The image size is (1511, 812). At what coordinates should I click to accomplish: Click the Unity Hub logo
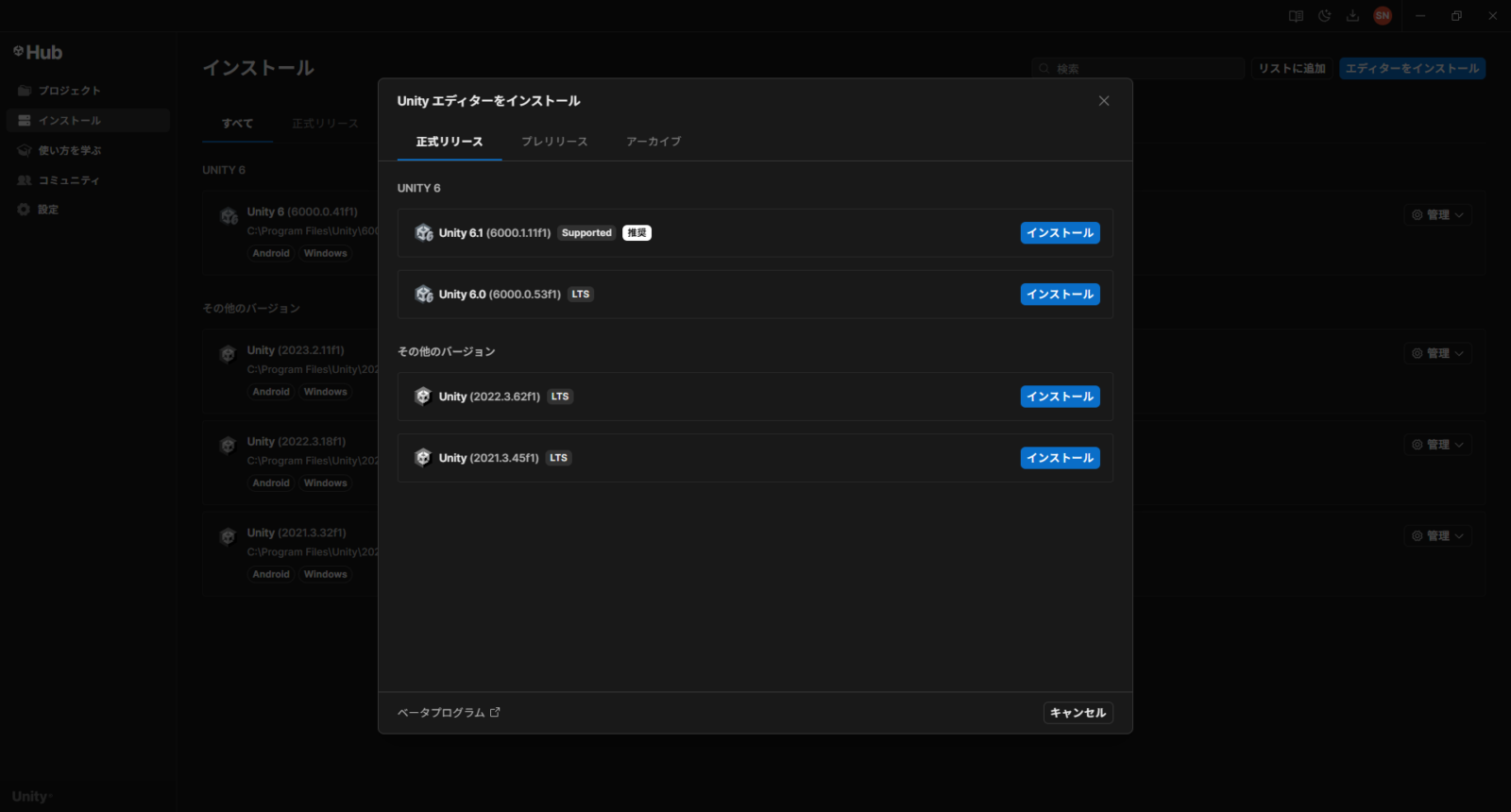[x=38, y=53]
